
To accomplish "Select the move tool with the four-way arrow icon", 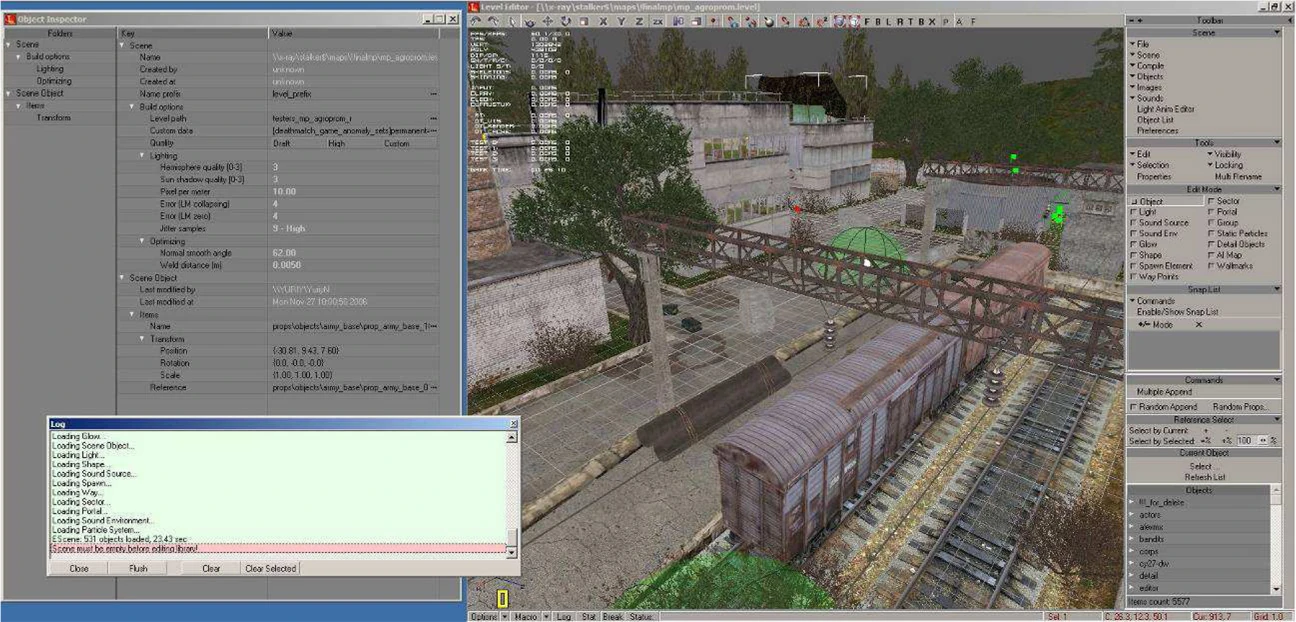I will tap(548, 21).
